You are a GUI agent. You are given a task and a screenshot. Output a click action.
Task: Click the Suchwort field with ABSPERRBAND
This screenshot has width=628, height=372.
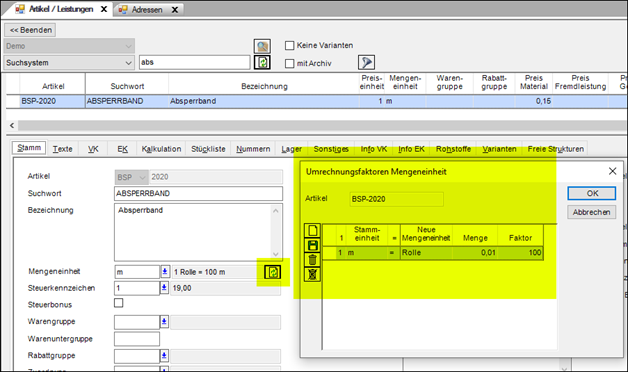click(198, 193)
